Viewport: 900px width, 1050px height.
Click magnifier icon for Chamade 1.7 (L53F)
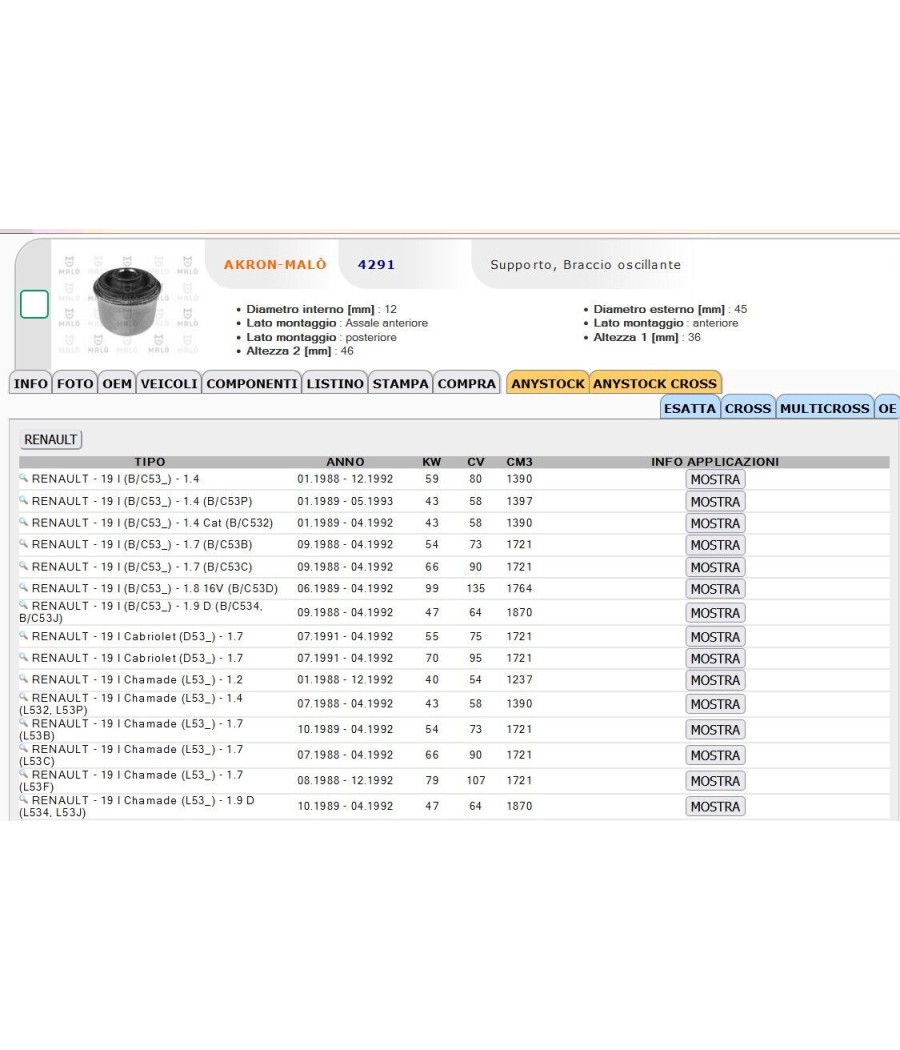[23, 773]
